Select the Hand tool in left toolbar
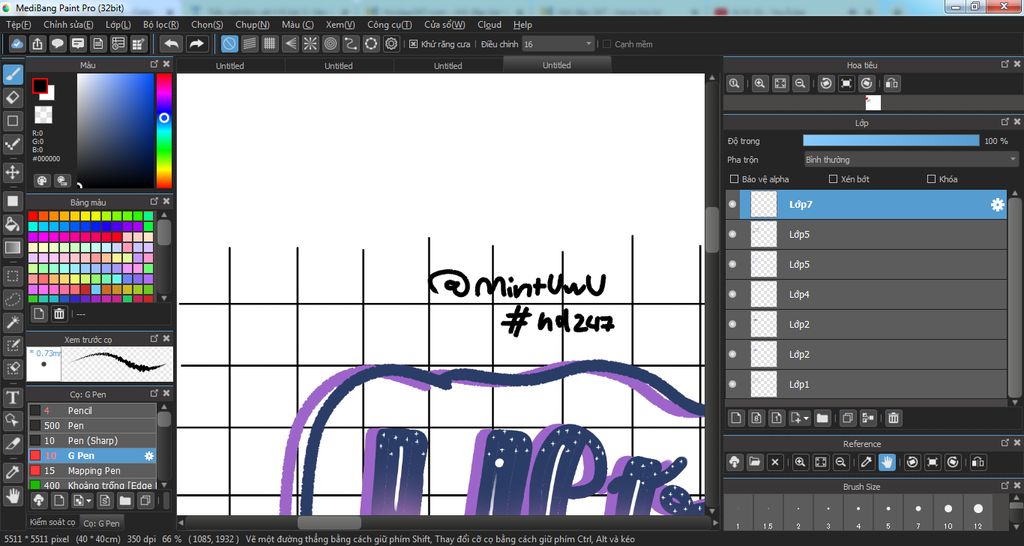 click(12, 496)
